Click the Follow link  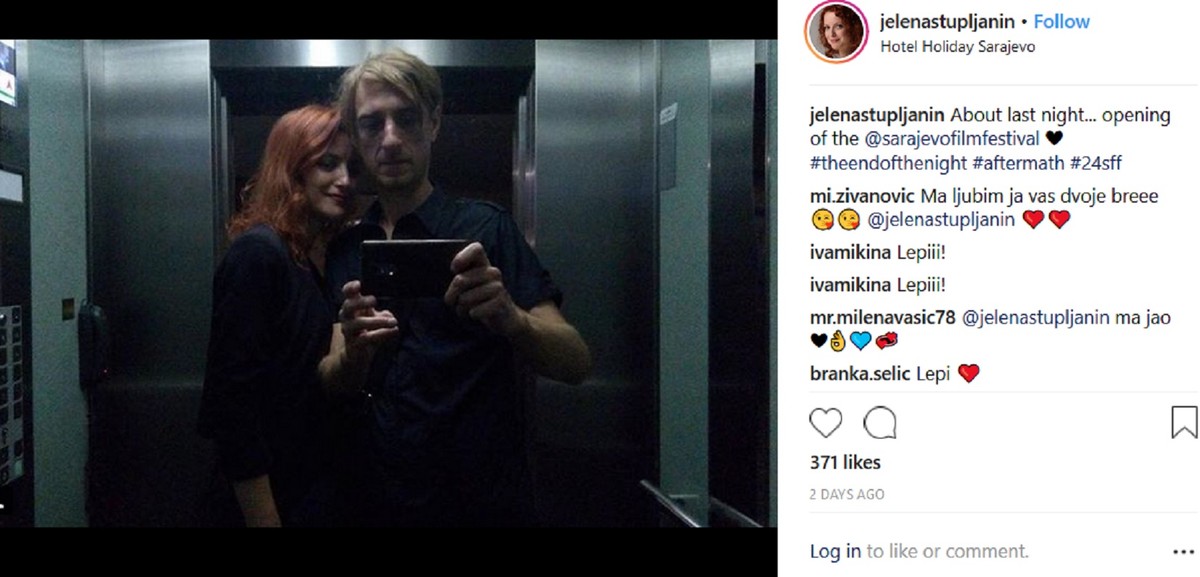(1062, 21)
